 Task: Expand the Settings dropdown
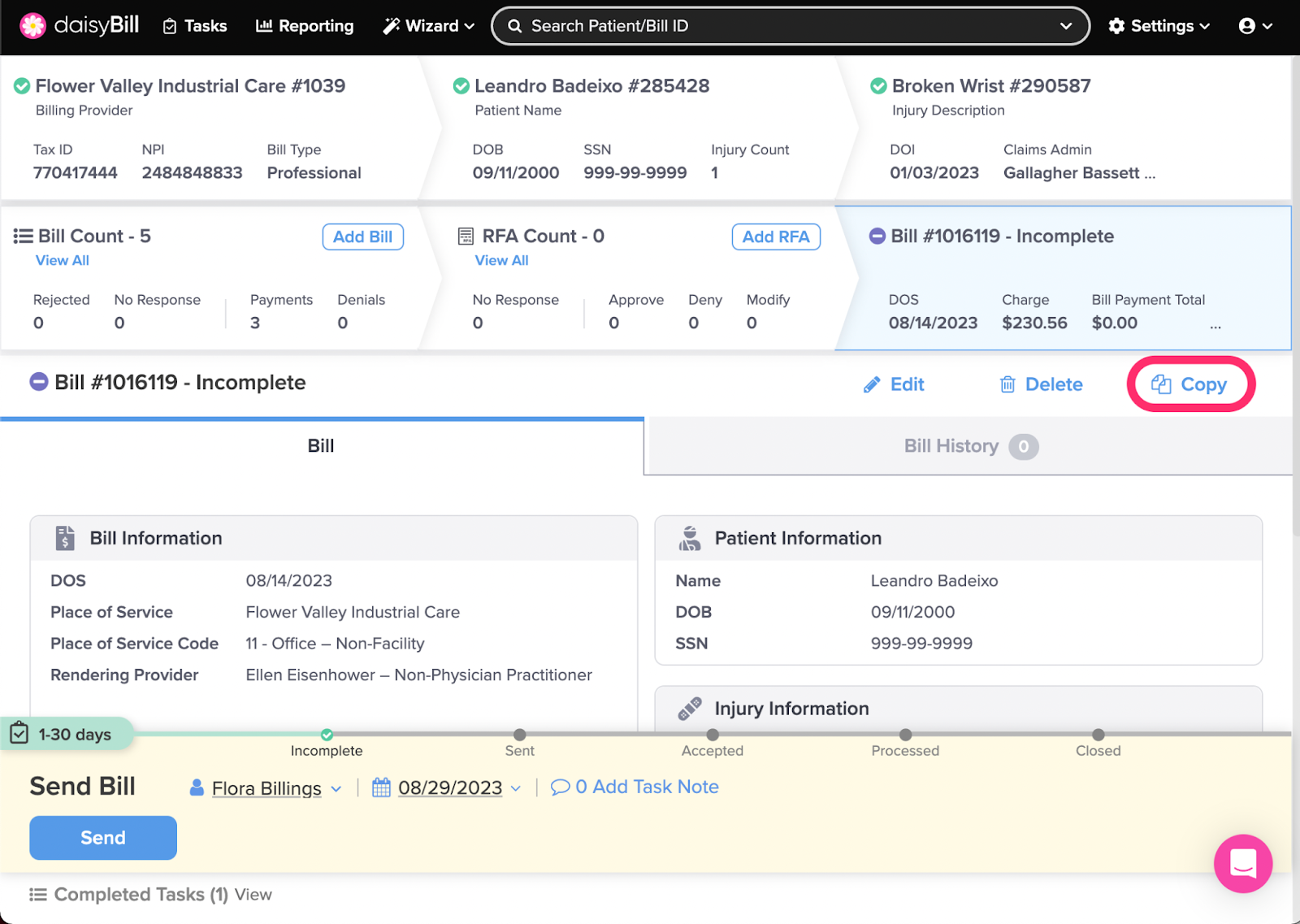pyautogui.click(x=1159, y=26)
